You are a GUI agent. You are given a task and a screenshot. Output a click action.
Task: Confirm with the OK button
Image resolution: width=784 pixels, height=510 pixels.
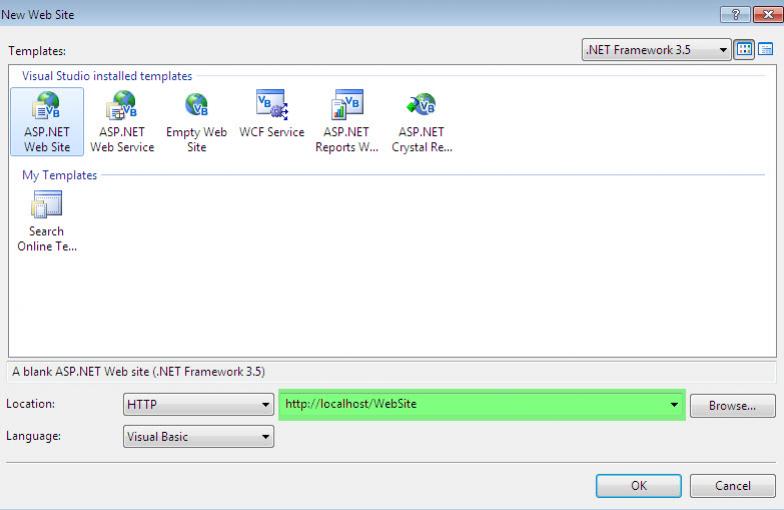(638, 486)
